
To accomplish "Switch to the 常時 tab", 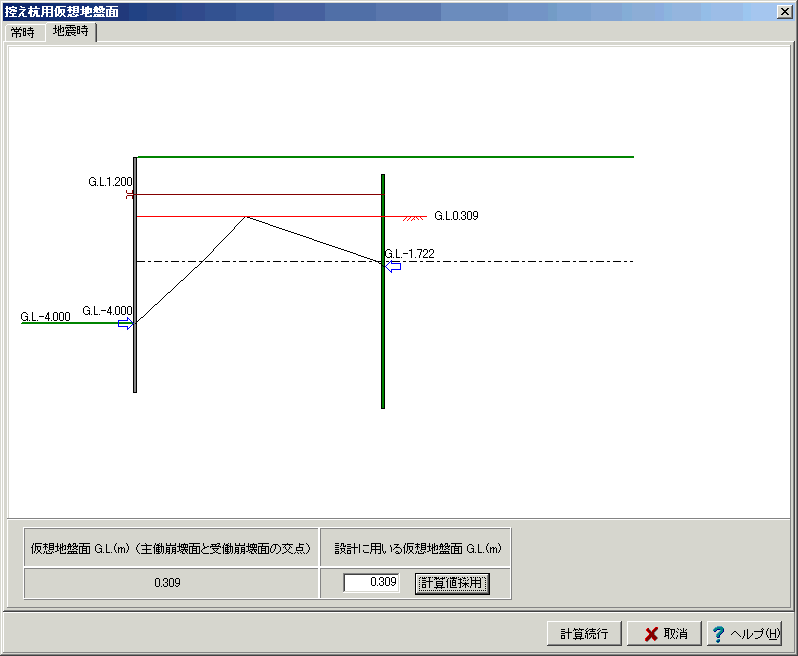I will 23,33.
